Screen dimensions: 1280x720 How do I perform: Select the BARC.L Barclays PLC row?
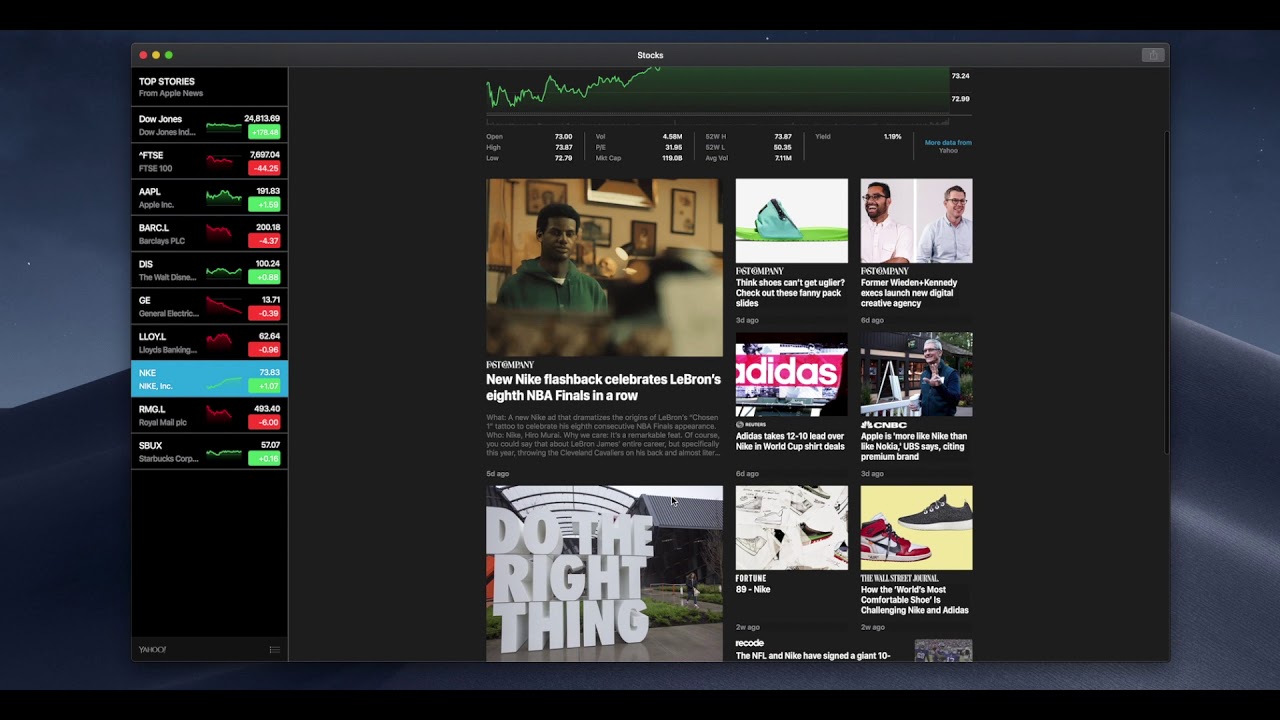[209, 234]
